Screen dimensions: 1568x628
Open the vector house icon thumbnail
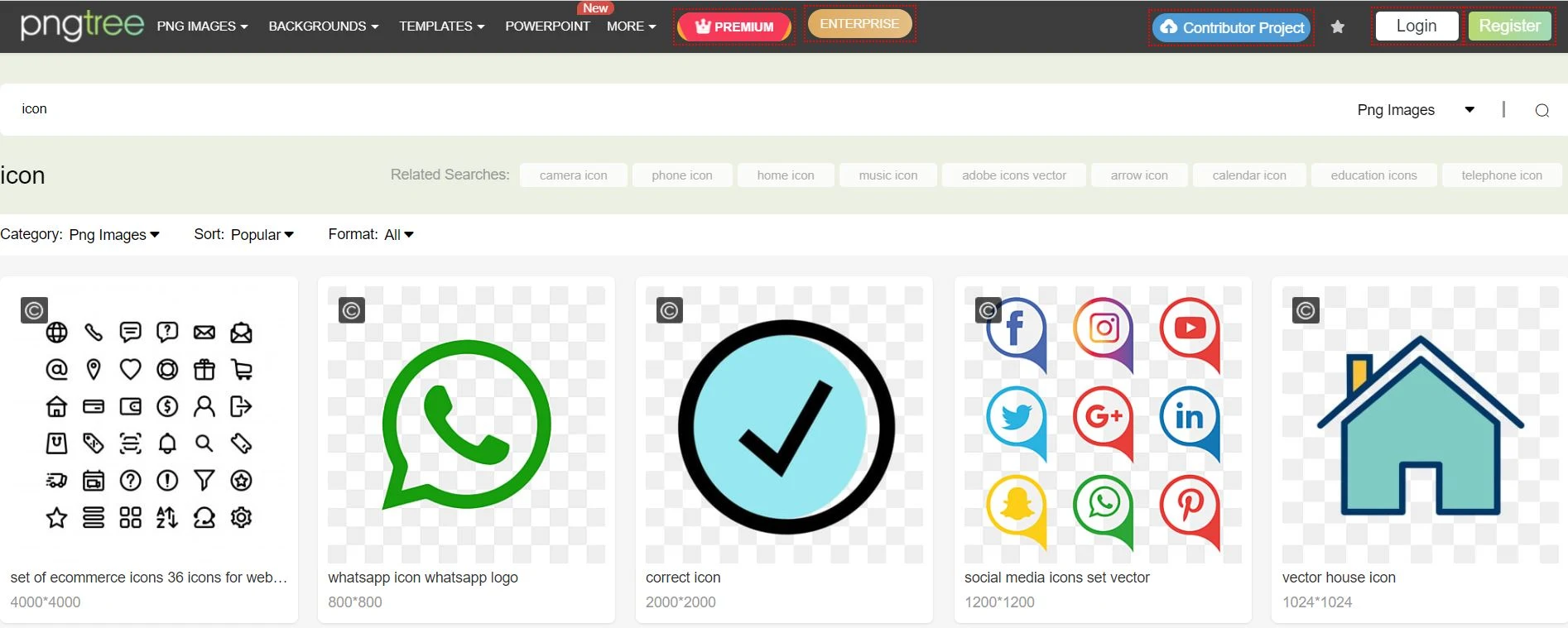point(1421,424)
